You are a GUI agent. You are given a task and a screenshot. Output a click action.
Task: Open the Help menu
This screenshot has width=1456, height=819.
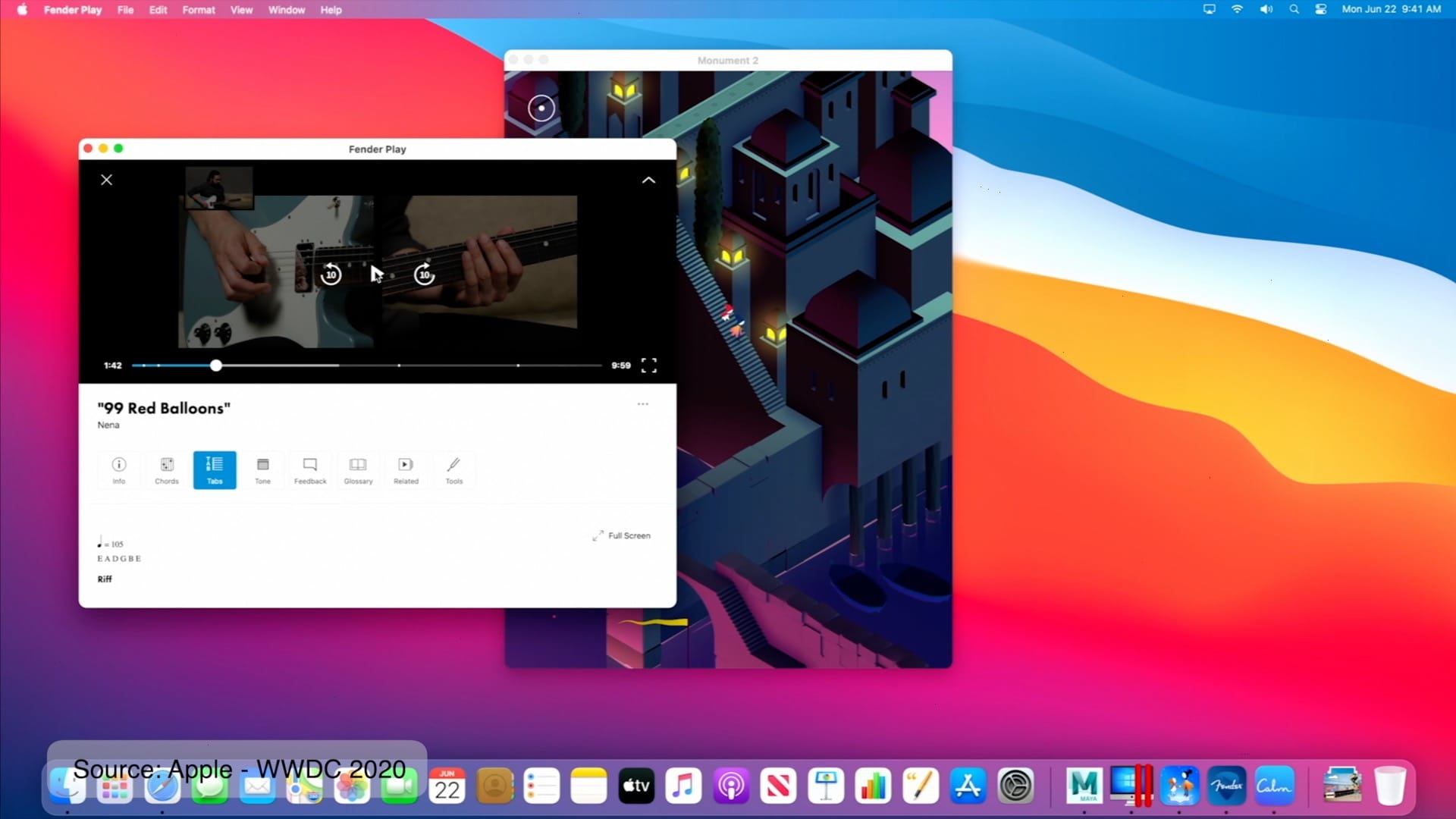coord(331,10)
